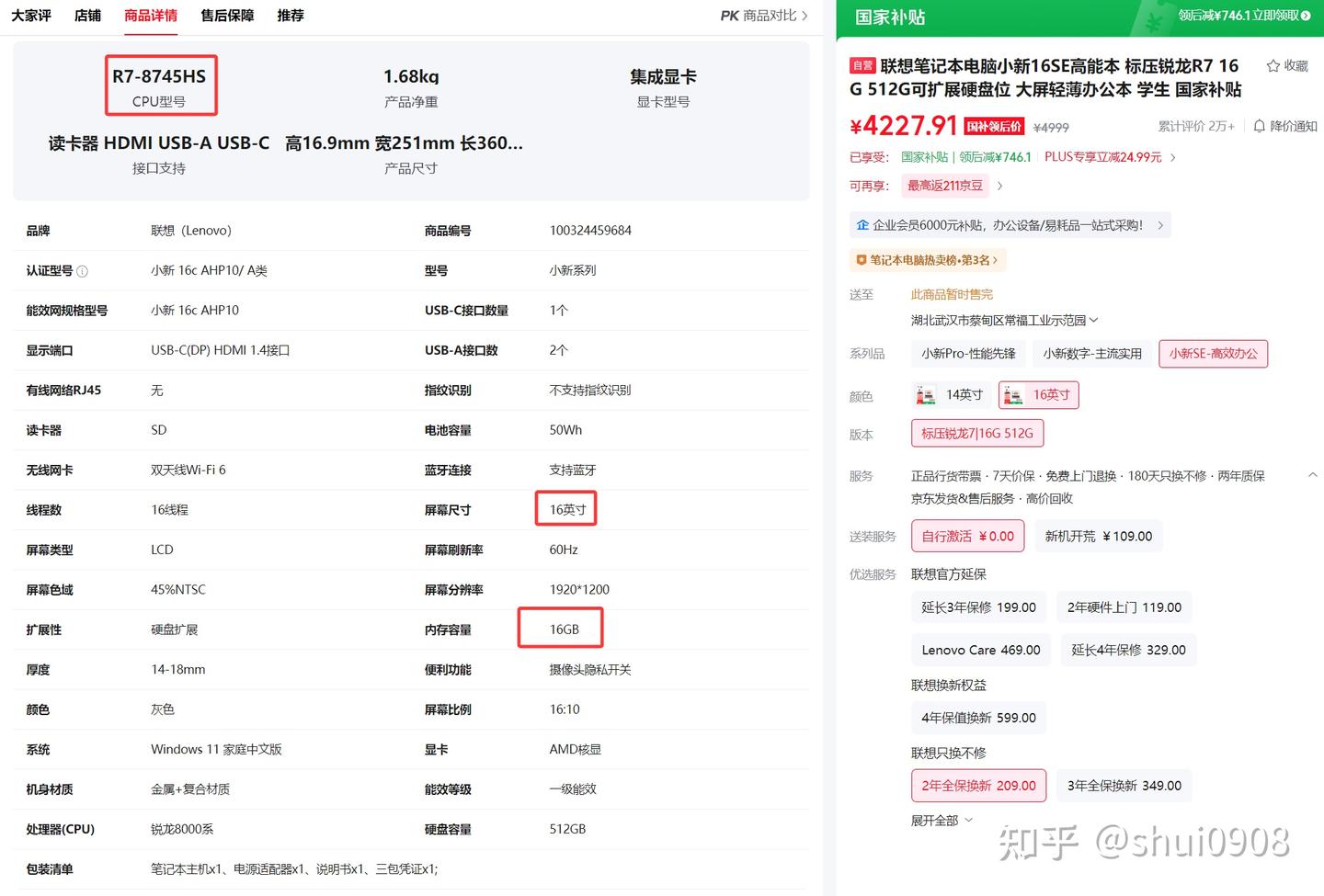Select series 小新SE-高效办公

coord(1214,354)
